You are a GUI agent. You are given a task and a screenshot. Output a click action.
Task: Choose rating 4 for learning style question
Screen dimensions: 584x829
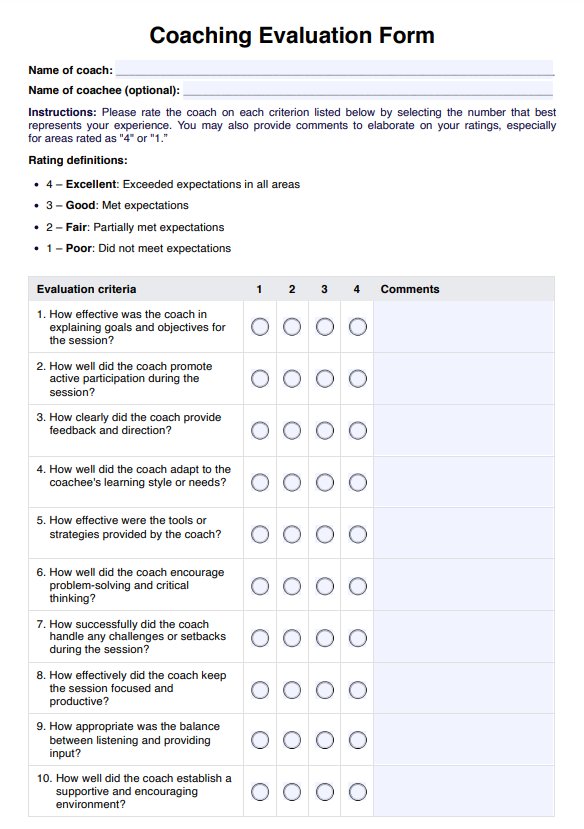point(358,482)
